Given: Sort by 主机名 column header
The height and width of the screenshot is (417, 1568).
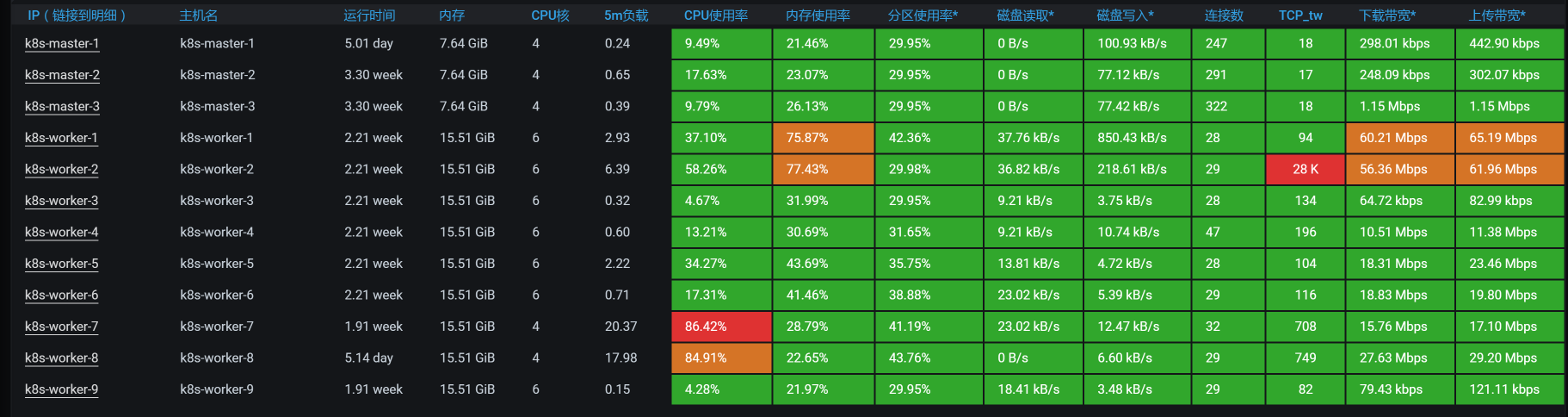Looking at the screenshot, I should 198,16.
